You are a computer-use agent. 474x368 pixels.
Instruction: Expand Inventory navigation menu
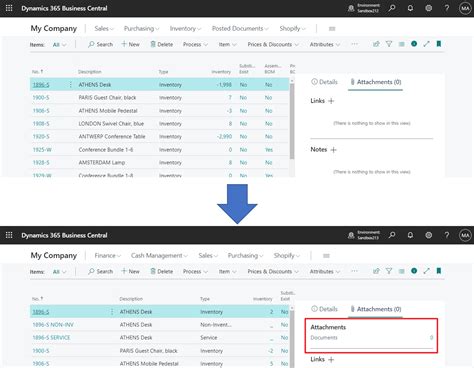pyautogui.click(x=185, y=29)
